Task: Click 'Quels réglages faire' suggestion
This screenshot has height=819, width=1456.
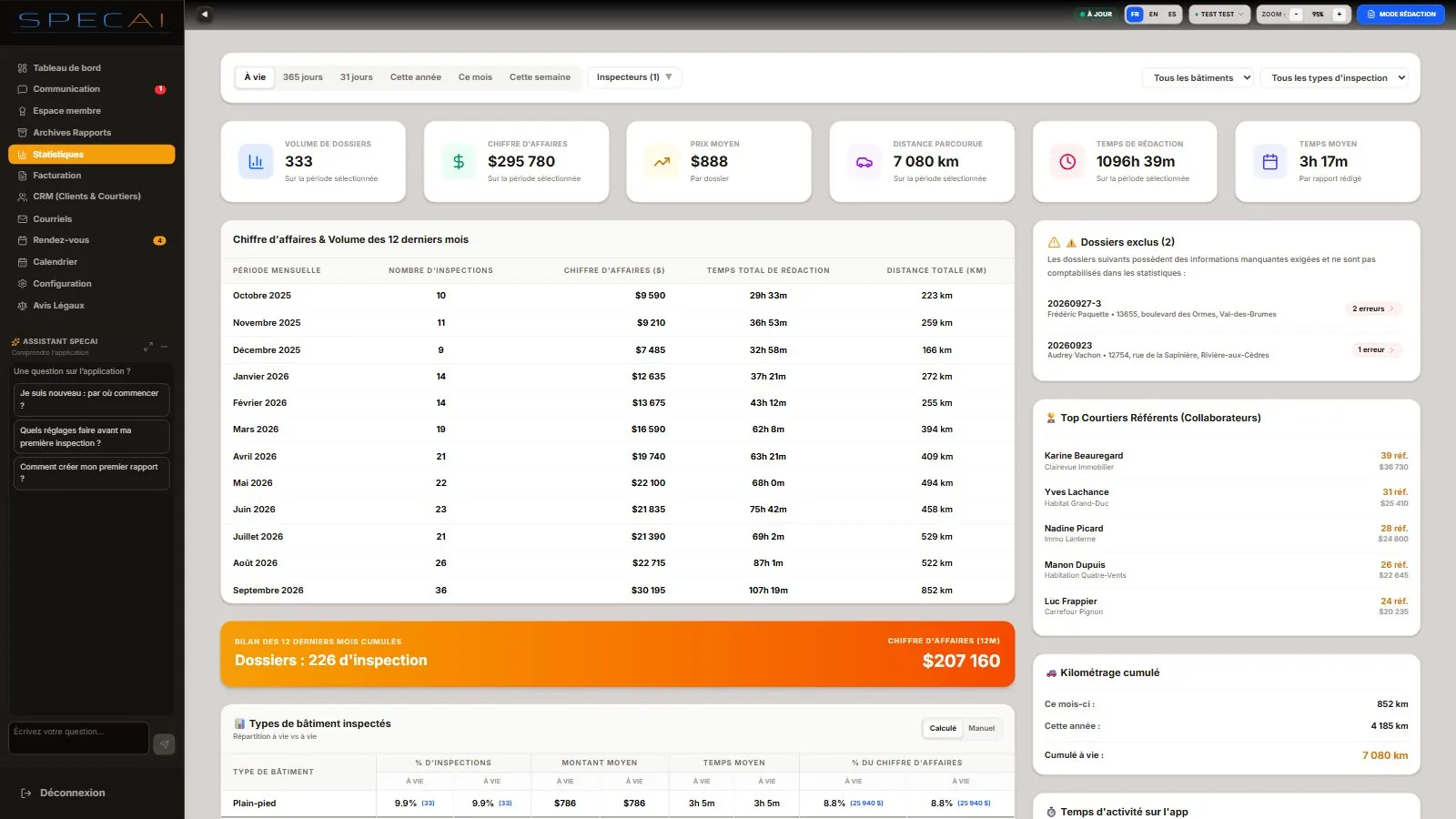Action: click(x=91, y=437)
